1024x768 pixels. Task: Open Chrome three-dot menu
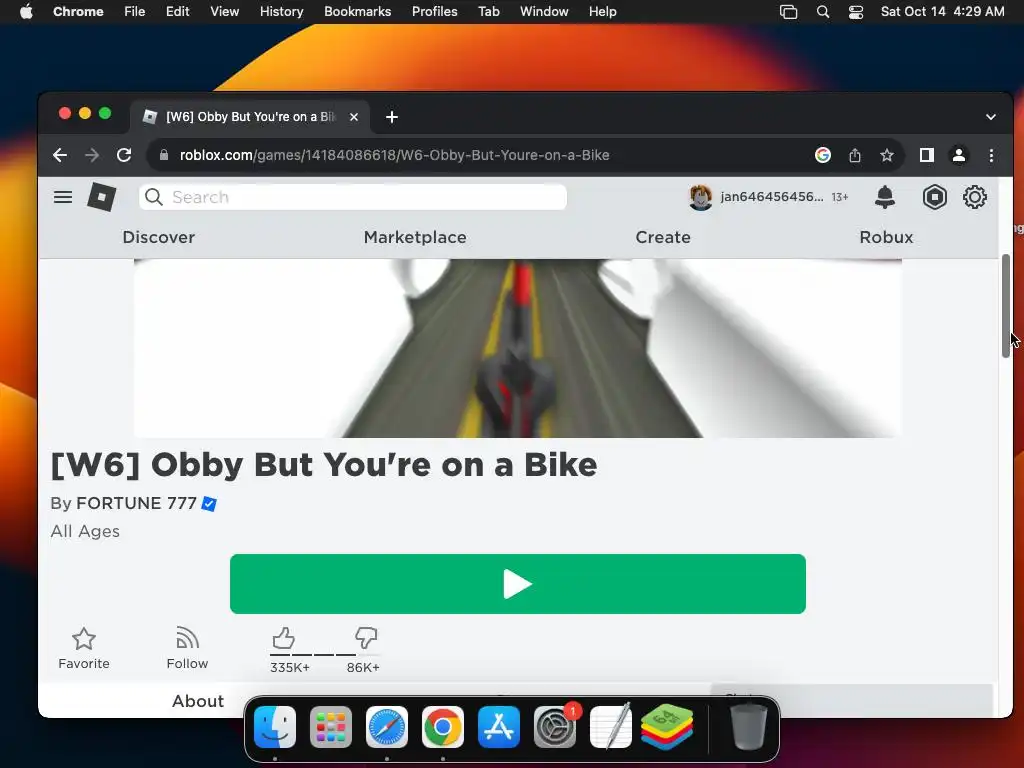(x=991, y=155)
